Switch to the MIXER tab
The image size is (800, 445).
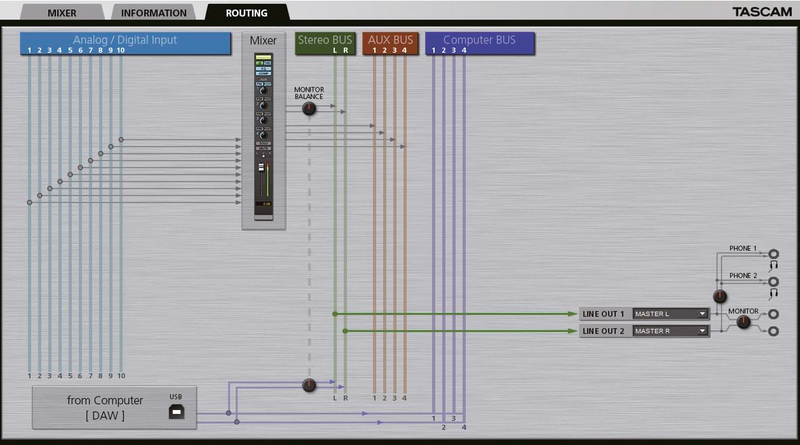(62, 13)
